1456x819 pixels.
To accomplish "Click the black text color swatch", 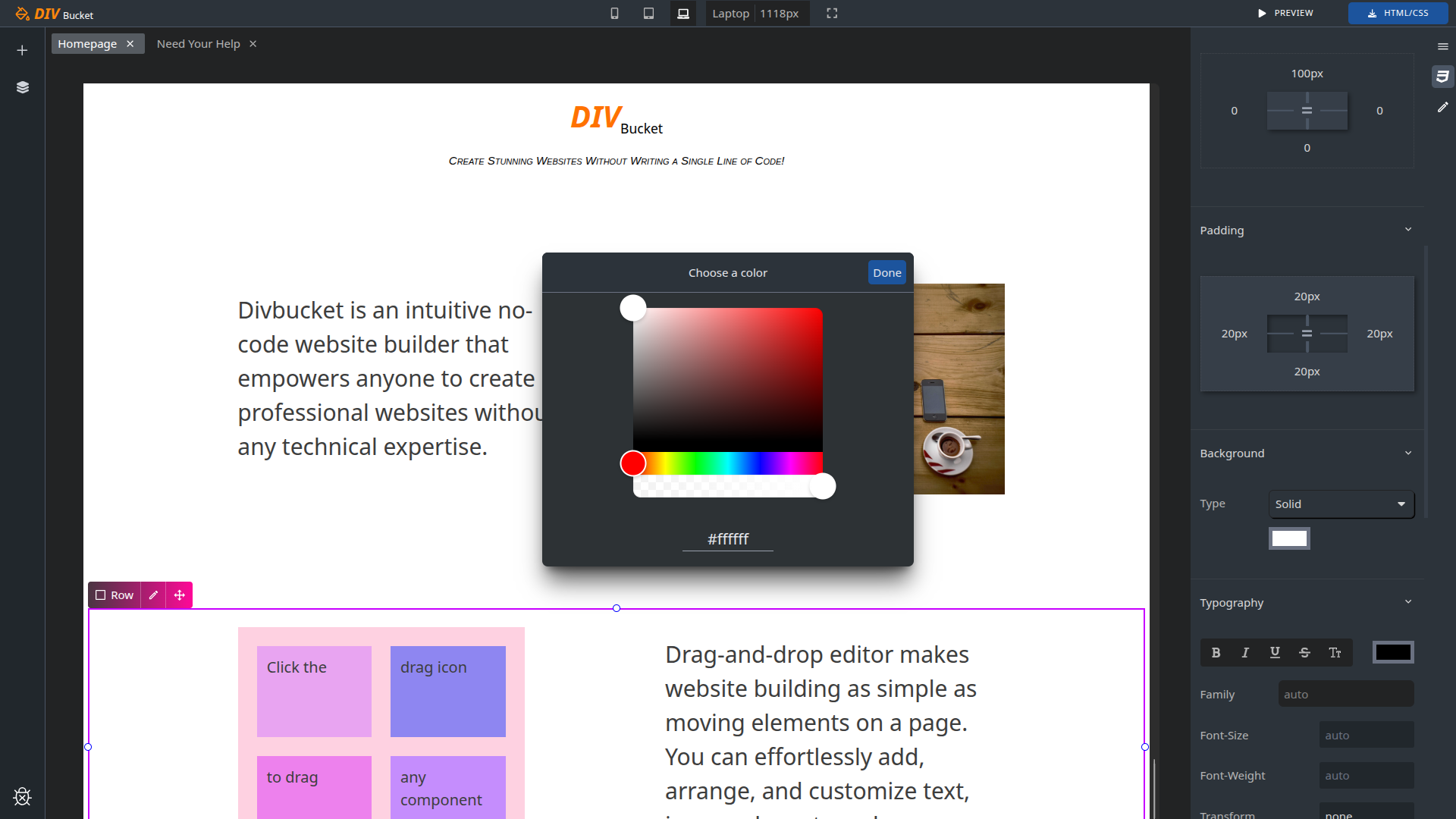I will point(1393,652).
